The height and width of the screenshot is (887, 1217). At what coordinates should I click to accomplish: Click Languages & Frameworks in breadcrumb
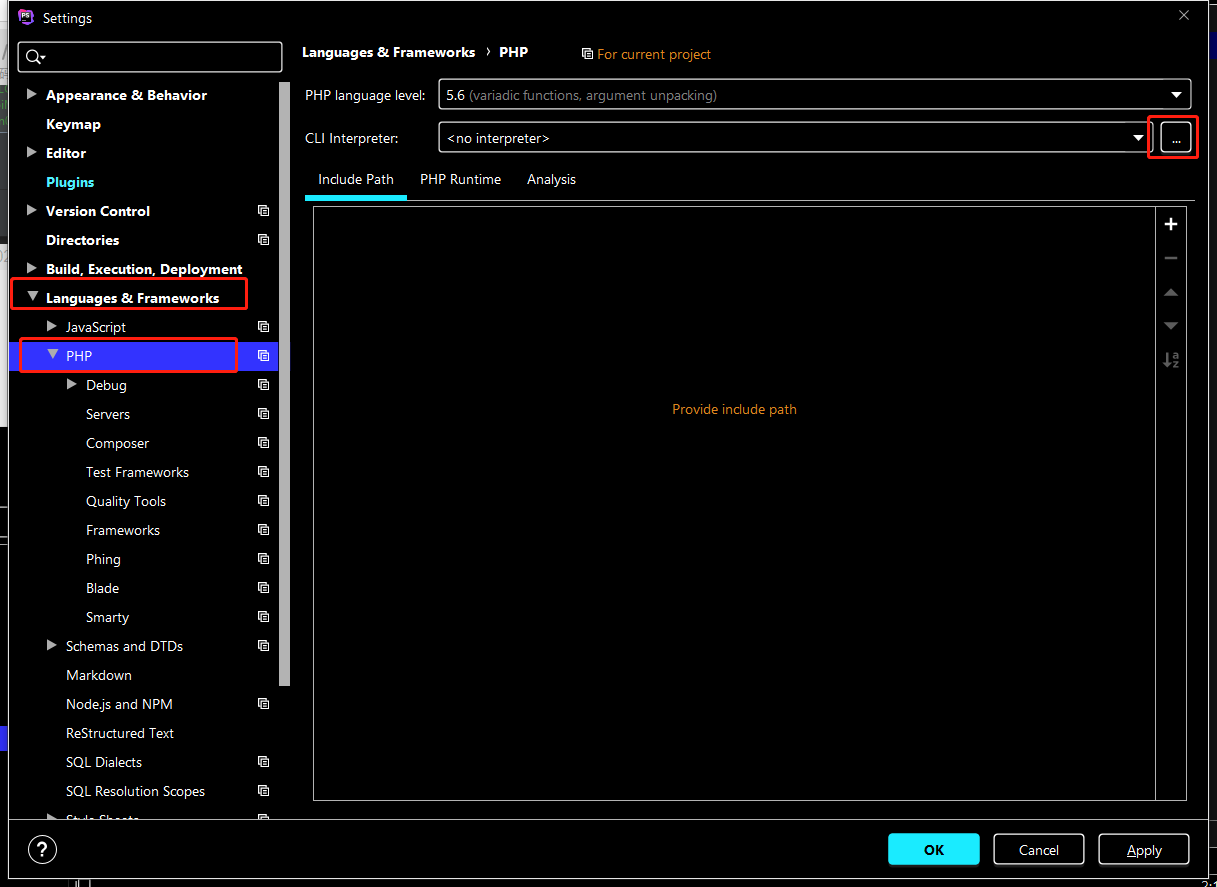click(388, 53)
